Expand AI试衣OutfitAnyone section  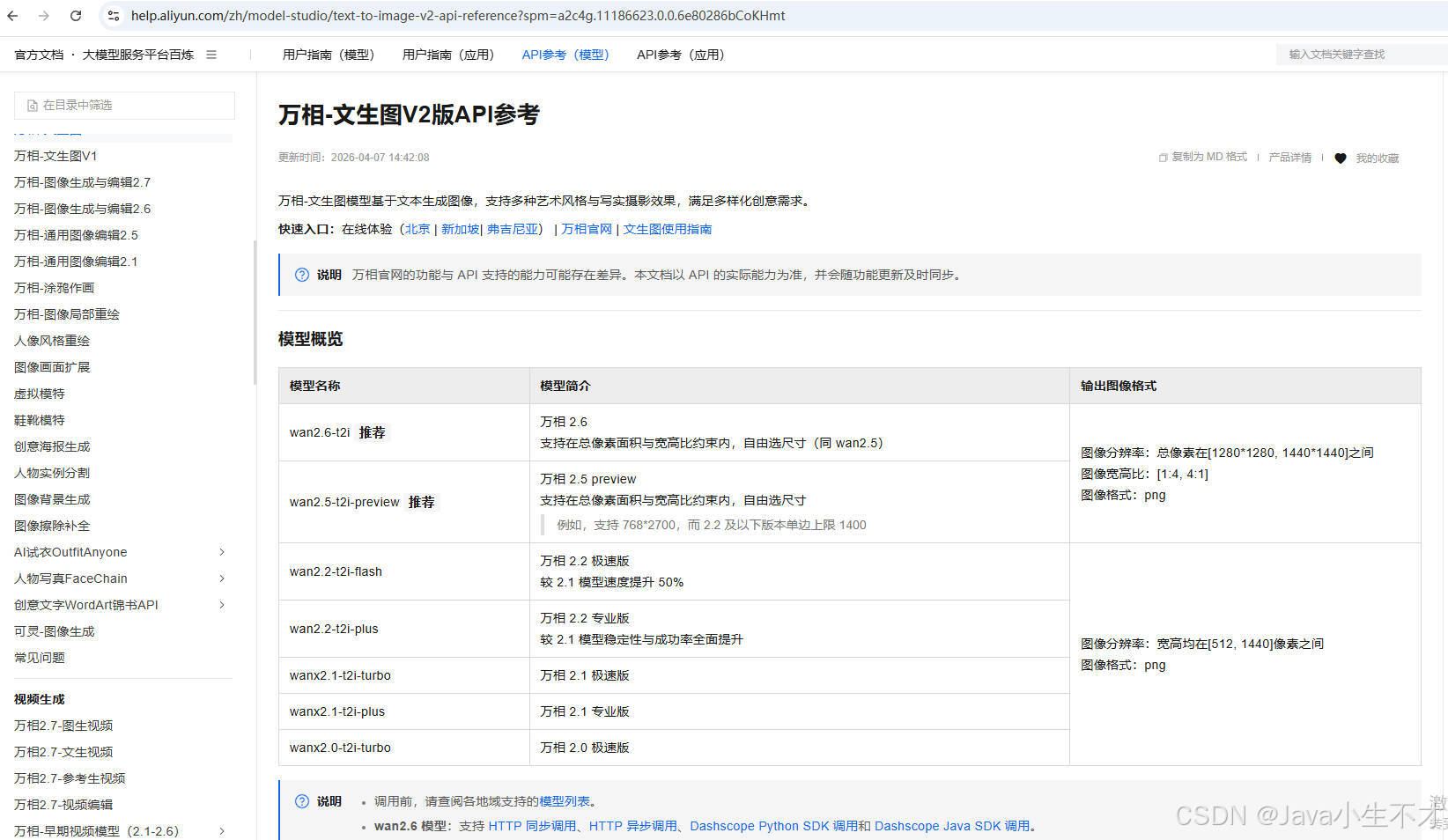222,552
